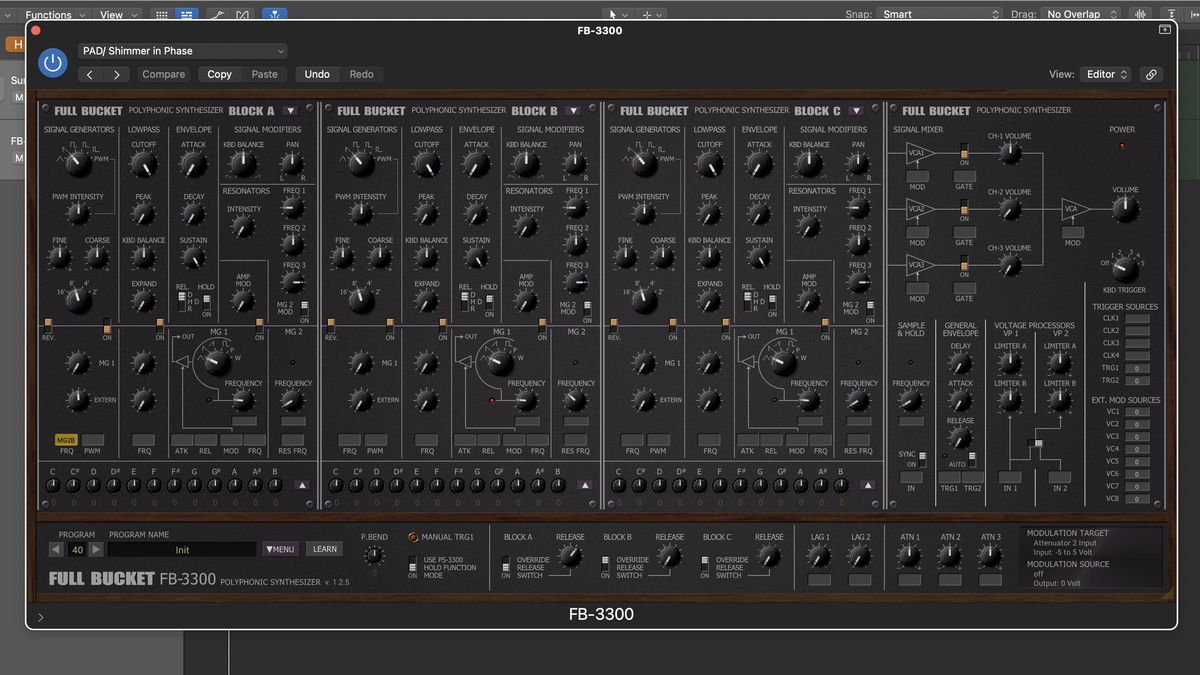The image size is (1200, 675).
Task: Toggle Use PS-3300 Hold Function Mode switch
Action: pos(412,565)
